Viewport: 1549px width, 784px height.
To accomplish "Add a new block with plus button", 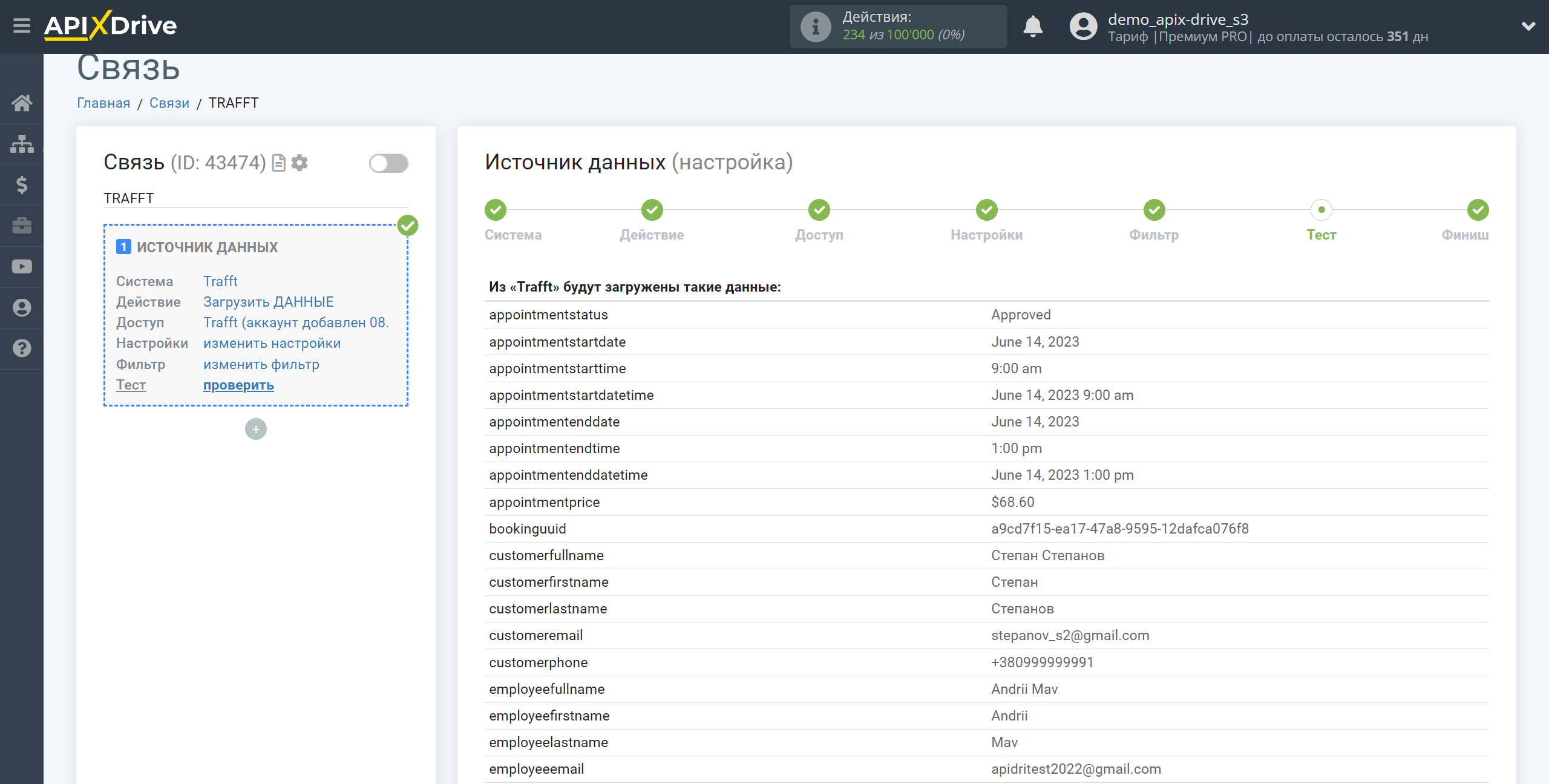I will pyautogui.click(x=256, y=429).
